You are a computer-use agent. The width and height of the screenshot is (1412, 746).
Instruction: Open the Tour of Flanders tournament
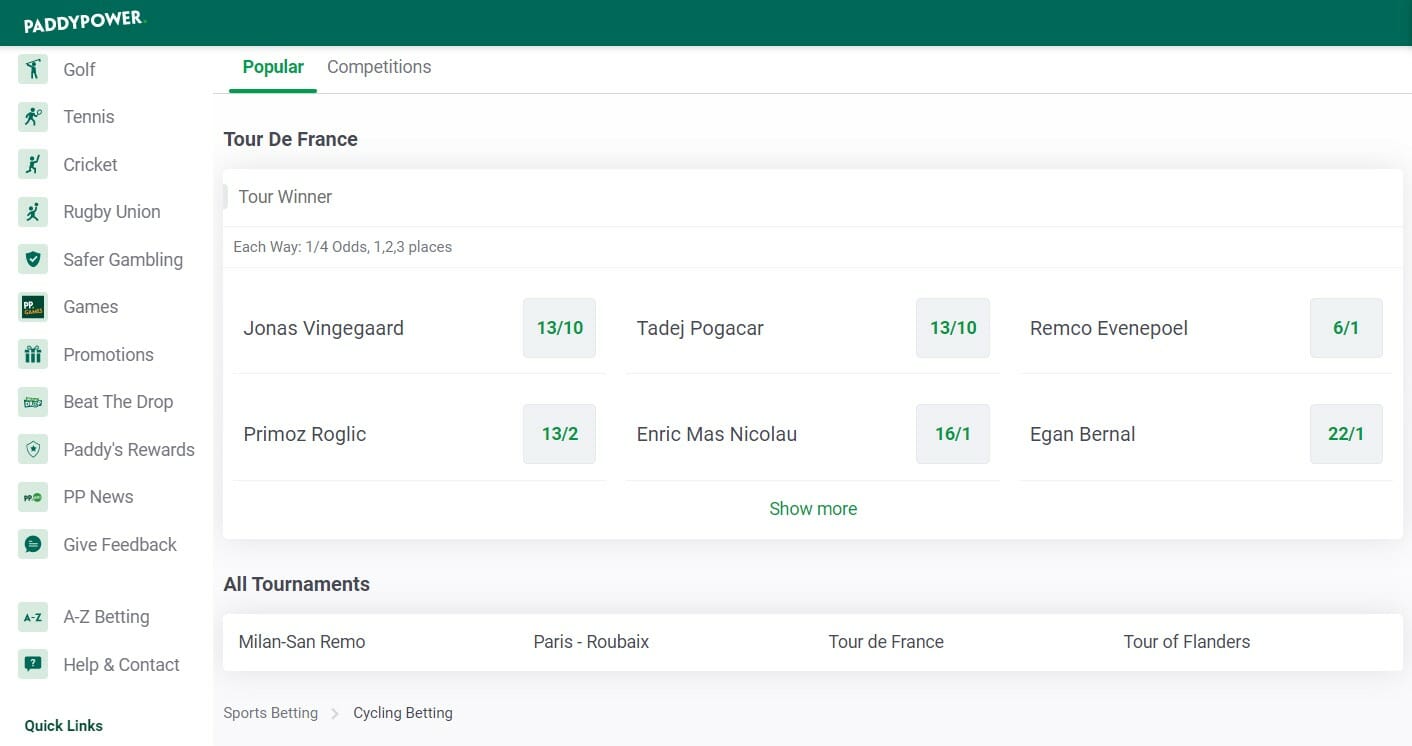[1187, 642]
